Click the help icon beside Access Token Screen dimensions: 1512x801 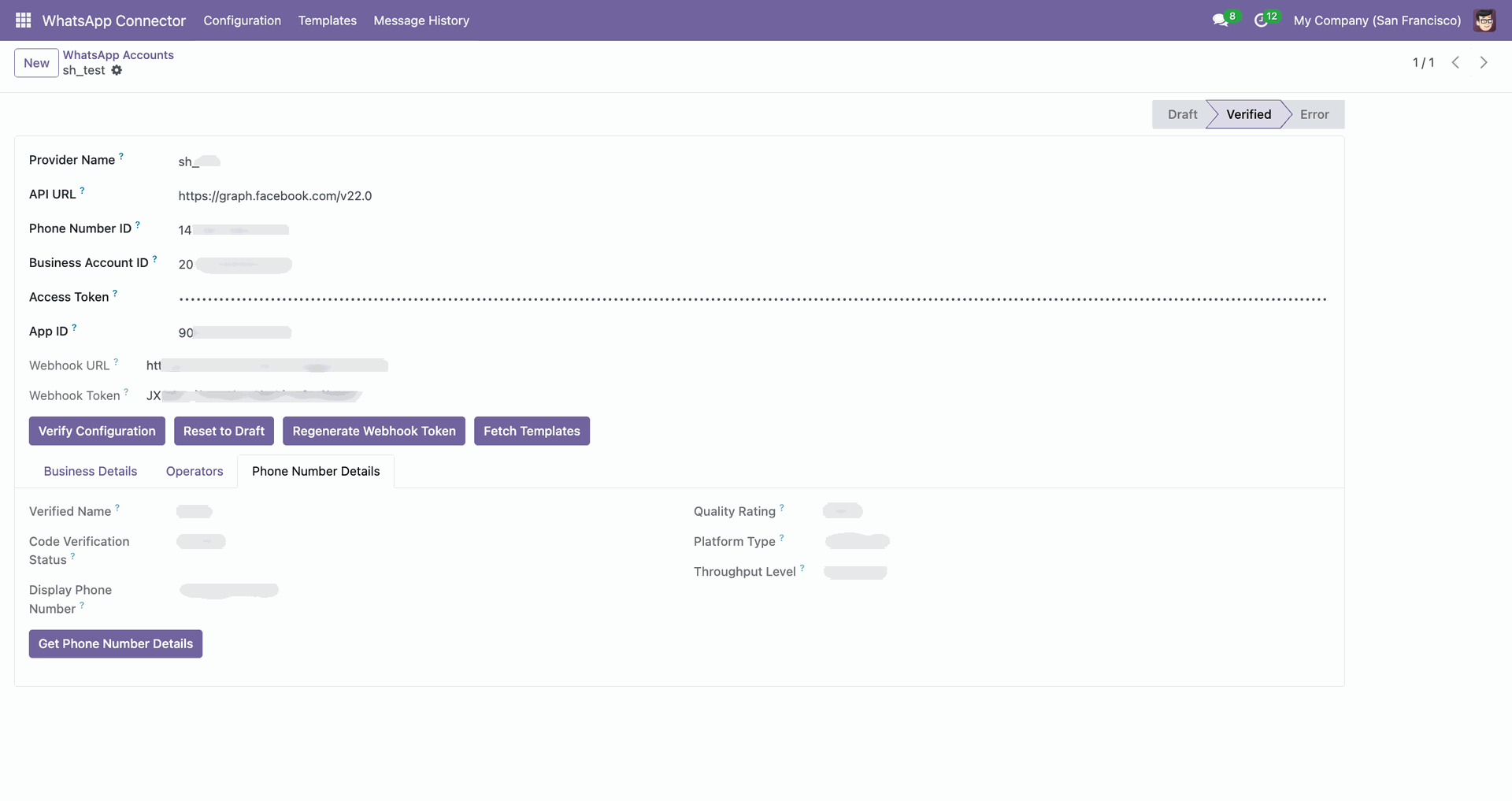click(115, 294)
